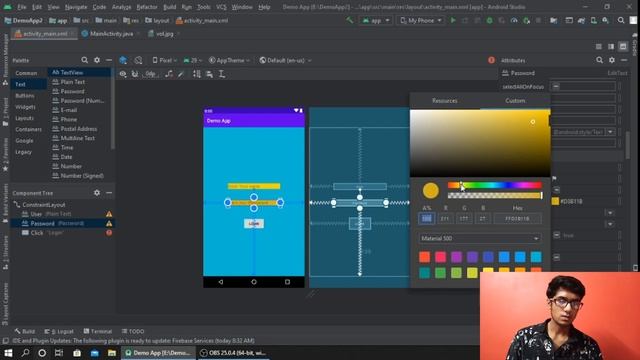Screen dimensions: 640x360
Task: Select ConstraintLayout in Component Tree
Action: [x=43, y=204]
